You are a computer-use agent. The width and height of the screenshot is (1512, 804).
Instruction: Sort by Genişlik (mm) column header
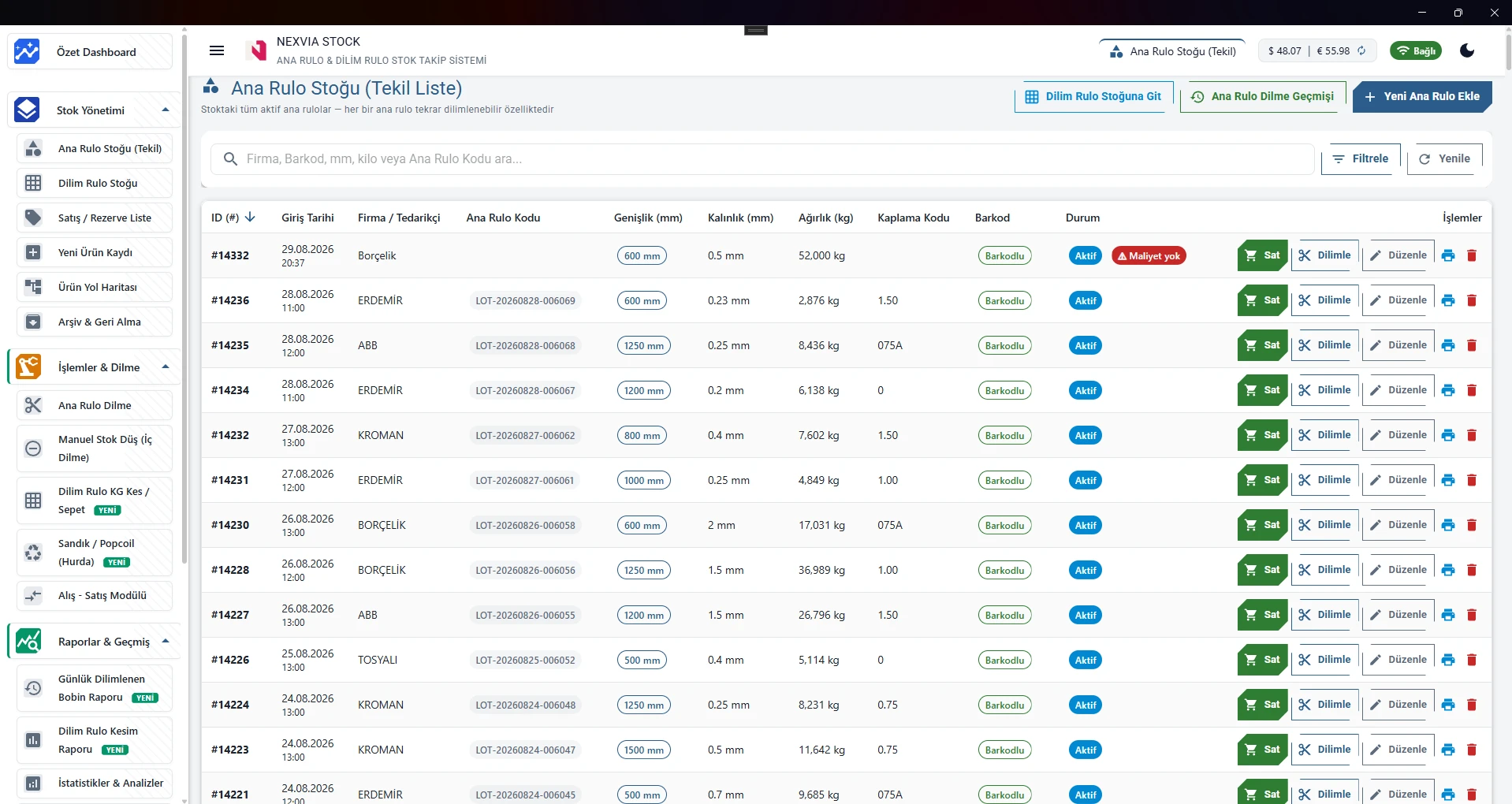(648, 218)
